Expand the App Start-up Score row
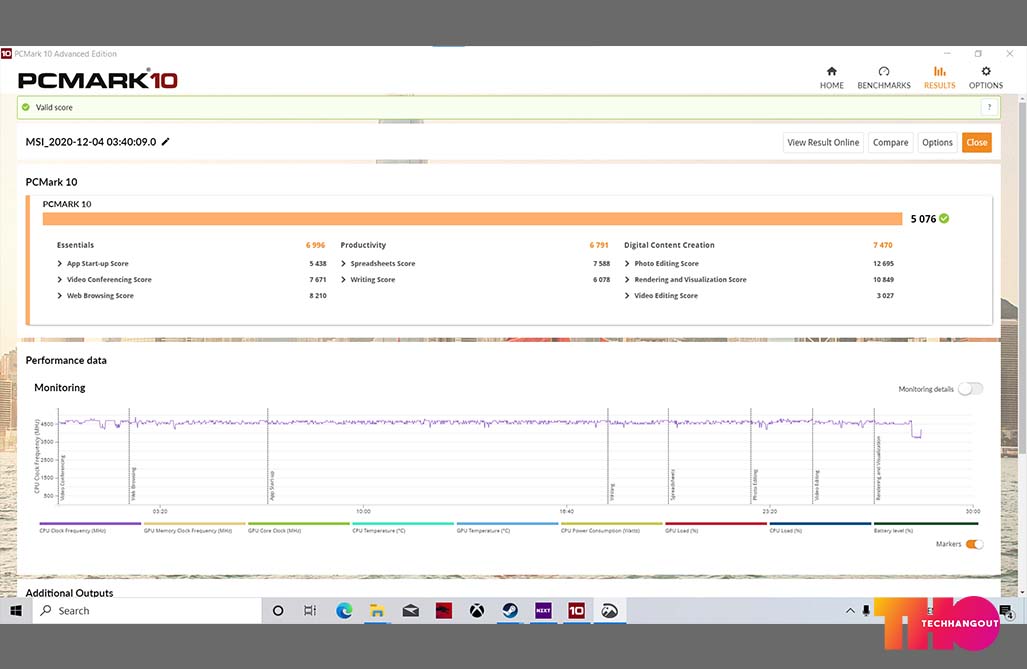1027x669 pixels. point(60,263)
